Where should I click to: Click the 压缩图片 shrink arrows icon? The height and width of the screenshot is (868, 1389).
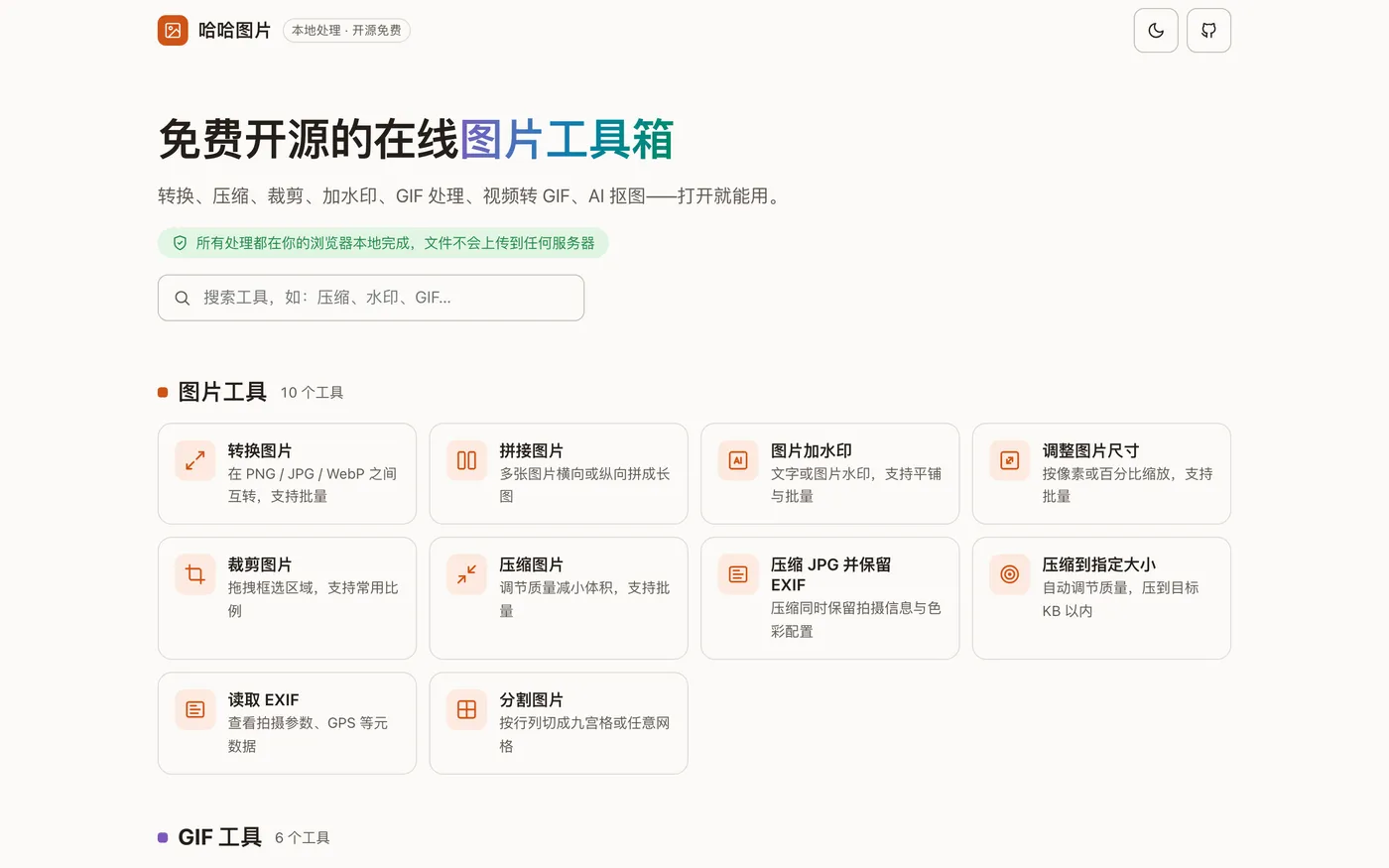[x=466, y=574]
